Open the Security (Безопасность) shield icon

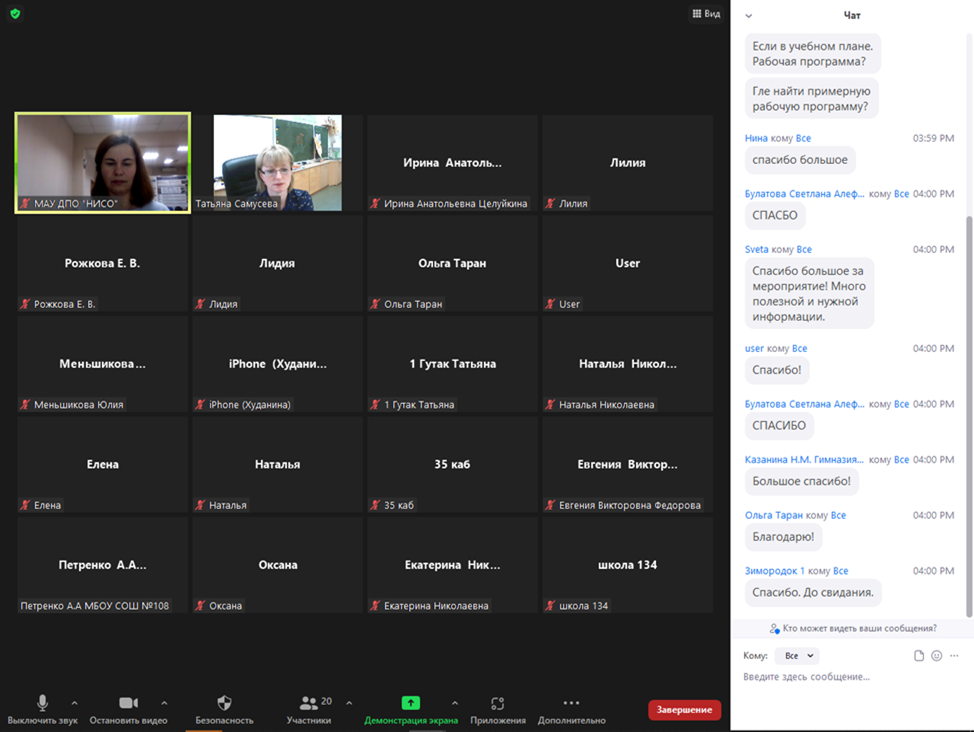pyautogui.click(x=224, y=703)
